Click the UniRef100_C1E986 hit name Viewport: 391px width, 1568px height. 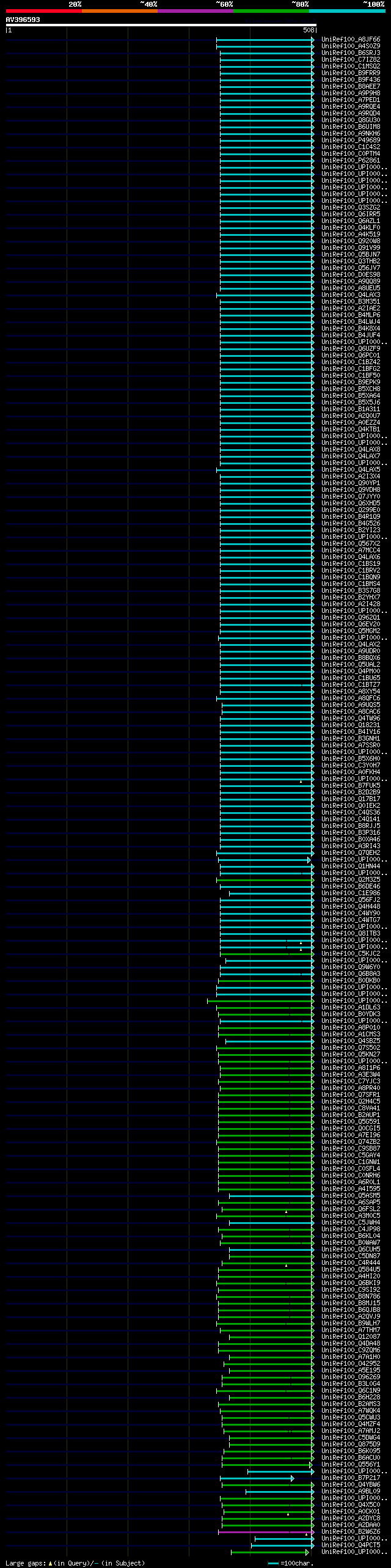(351, 893)
